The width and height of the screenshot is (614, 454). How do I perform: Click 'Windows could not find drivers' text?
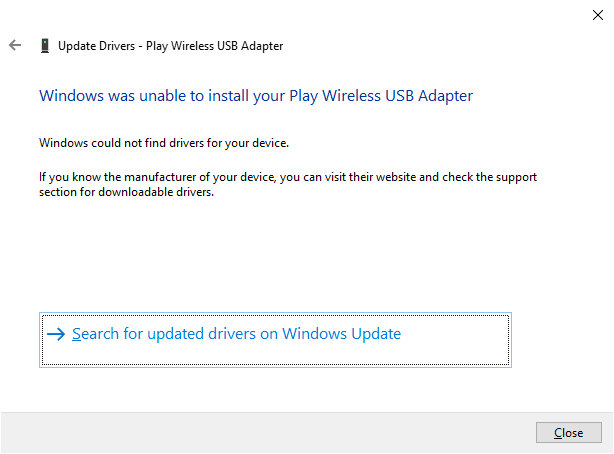(164, 143)
